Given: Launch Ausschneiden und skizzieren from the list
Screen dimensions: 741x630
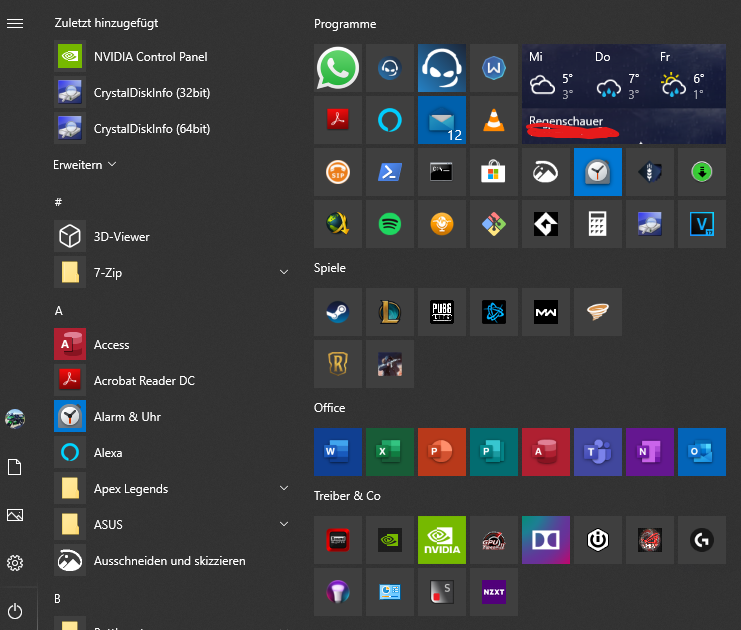Looking at the screenshot, I should click(172, 561).
